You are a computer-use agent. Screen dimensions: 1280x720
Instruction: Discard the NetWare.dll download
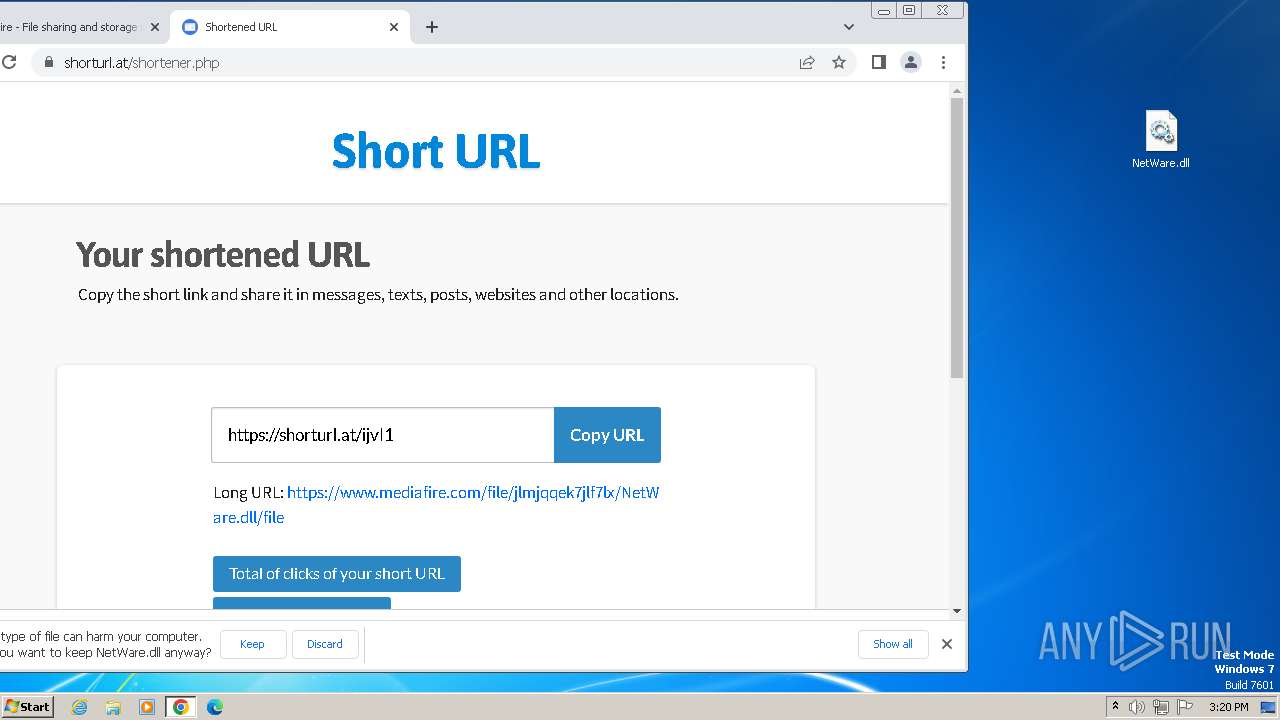tap(325, 644)
